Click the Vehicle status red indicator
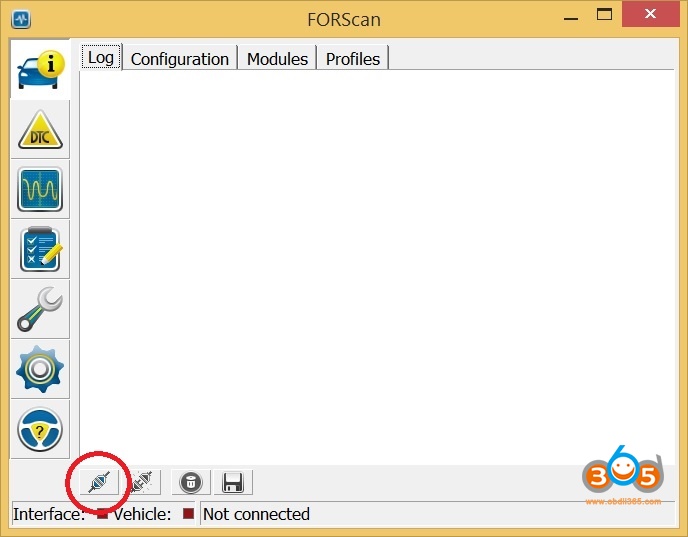Viewport: 688px width, 537px height. 189,514
